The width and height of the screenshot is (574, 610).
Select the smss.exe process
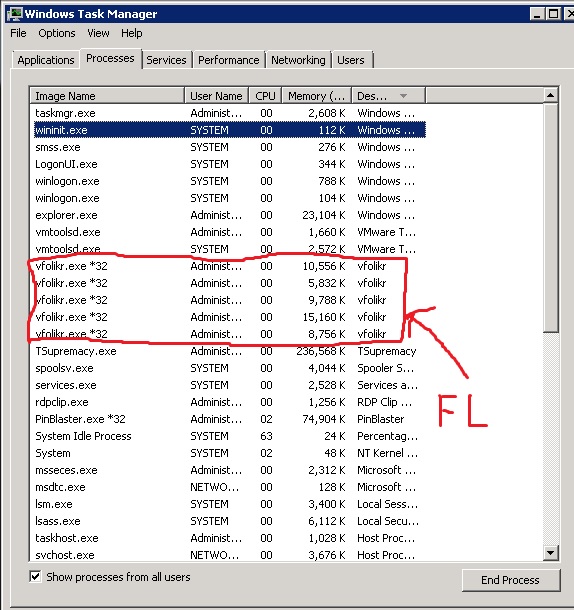coord(228,147)
